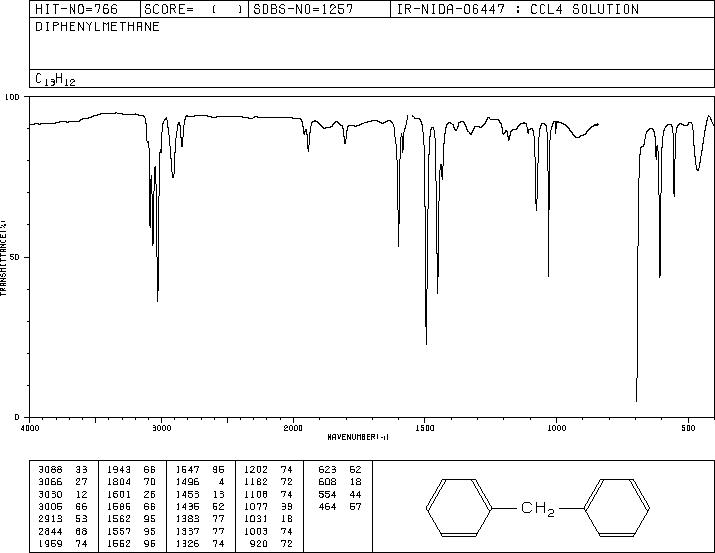Click the right phenyl ring of the structure
This screenshot has width=715, height=553.
[617, 507]
